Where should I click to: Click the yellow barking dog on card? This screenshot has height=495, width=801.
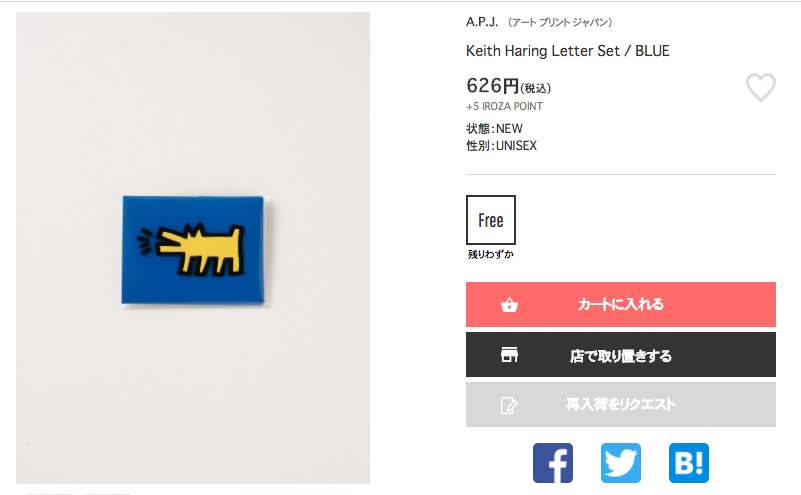(192, 250)
